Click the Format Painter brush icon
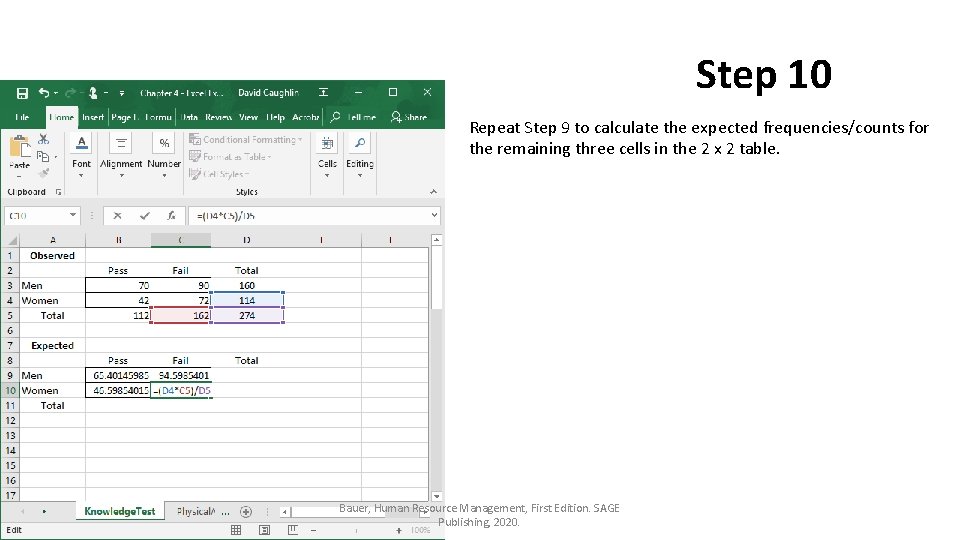Screen dimensions: 960x540 43,173
